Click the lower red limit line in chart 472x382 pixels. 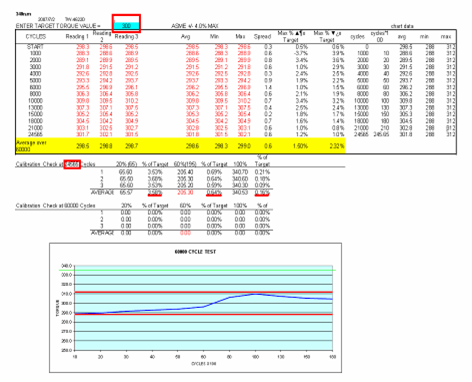203,314
